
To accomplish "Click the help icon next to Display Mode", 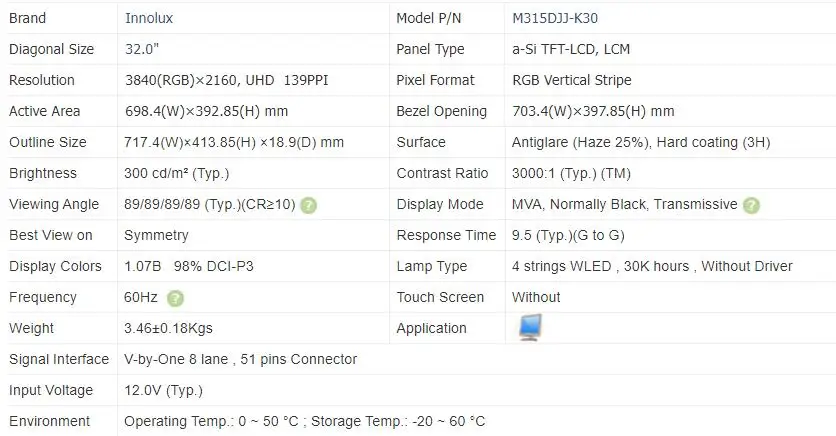I will click(x=751, y=205).
